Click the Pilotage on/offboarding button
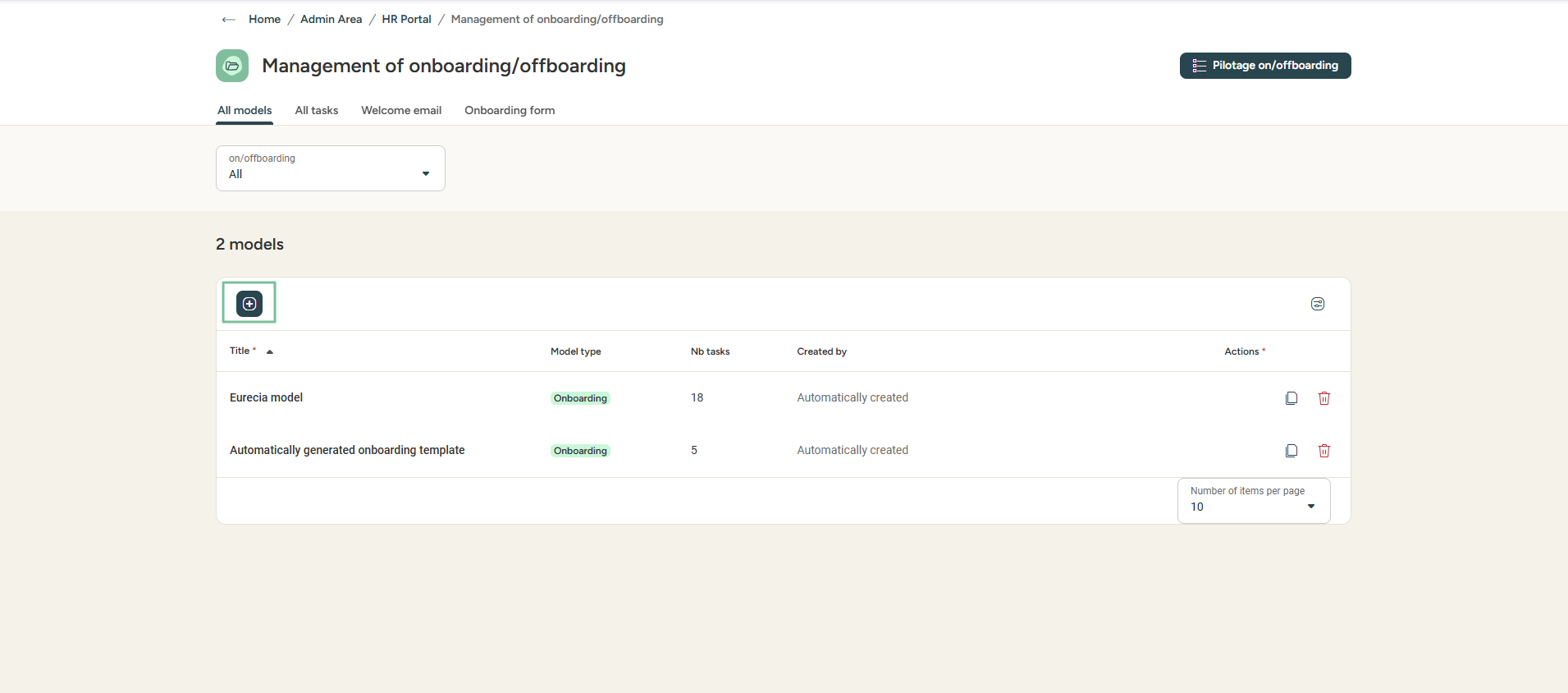Viewport: 1568px width, 693px height. (1264, 66)
